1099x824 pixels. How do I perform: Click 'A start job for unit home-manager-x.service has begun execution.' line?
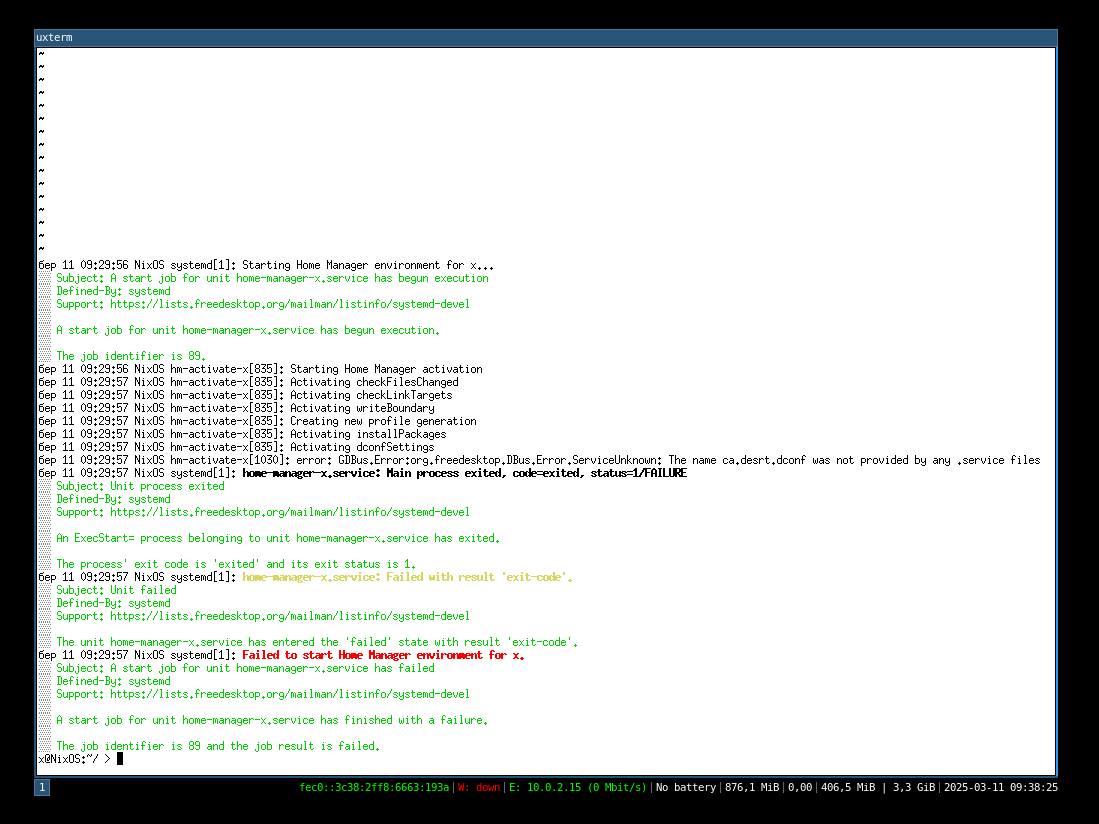[248, 330]
